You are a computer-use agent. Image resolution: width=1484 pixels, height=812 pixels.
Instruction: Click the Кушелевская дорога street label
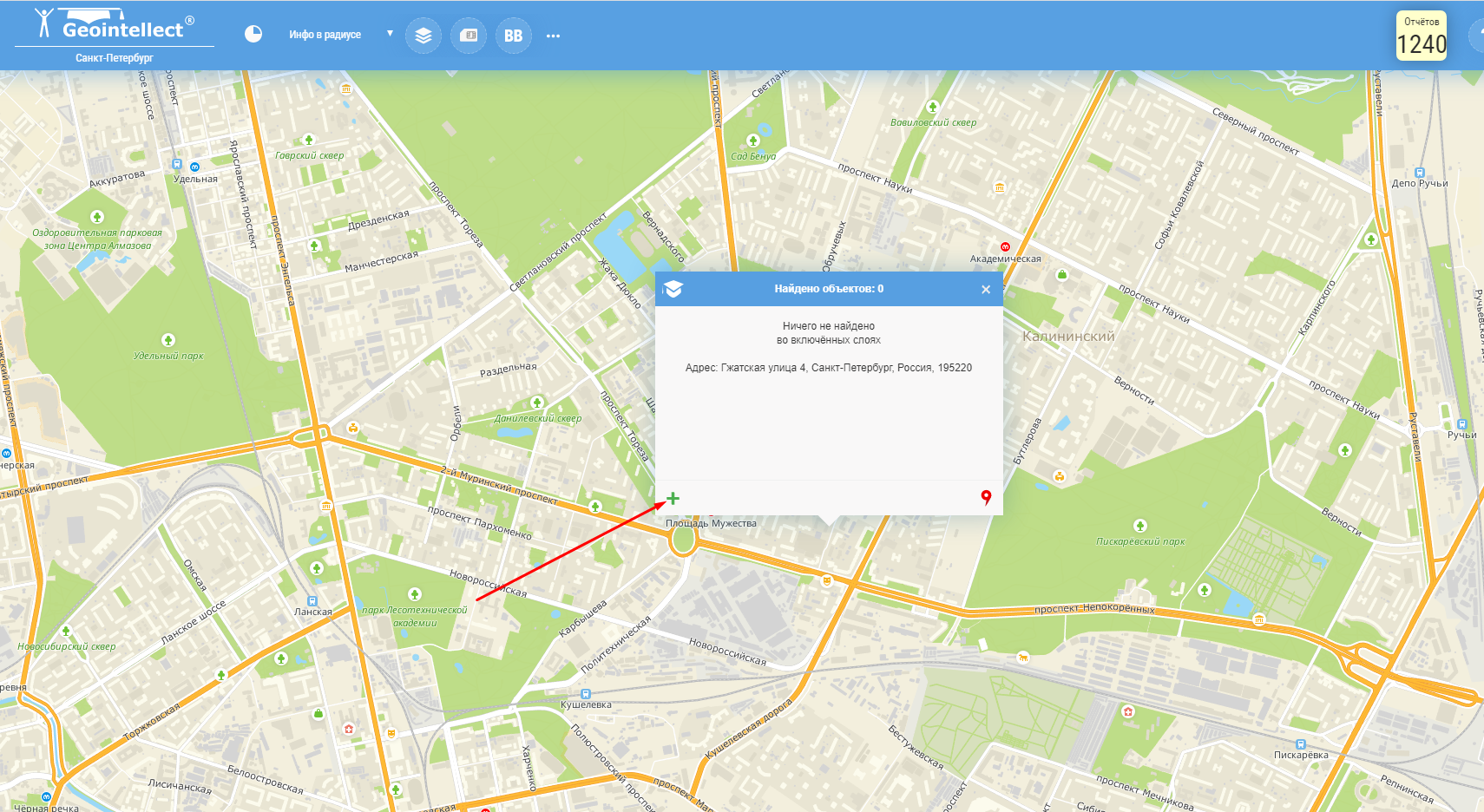(750, 729)
